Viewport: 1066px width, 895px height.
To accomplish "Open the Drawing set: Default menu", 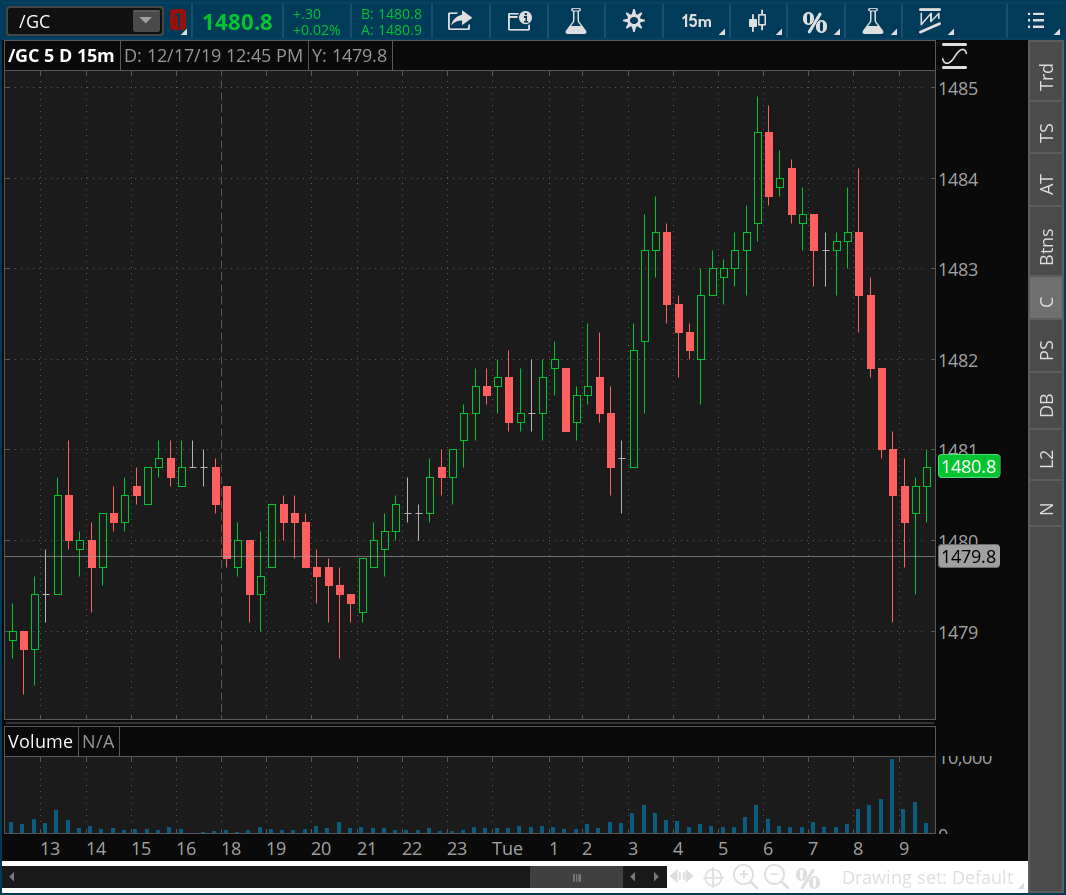I will [933, 877].
